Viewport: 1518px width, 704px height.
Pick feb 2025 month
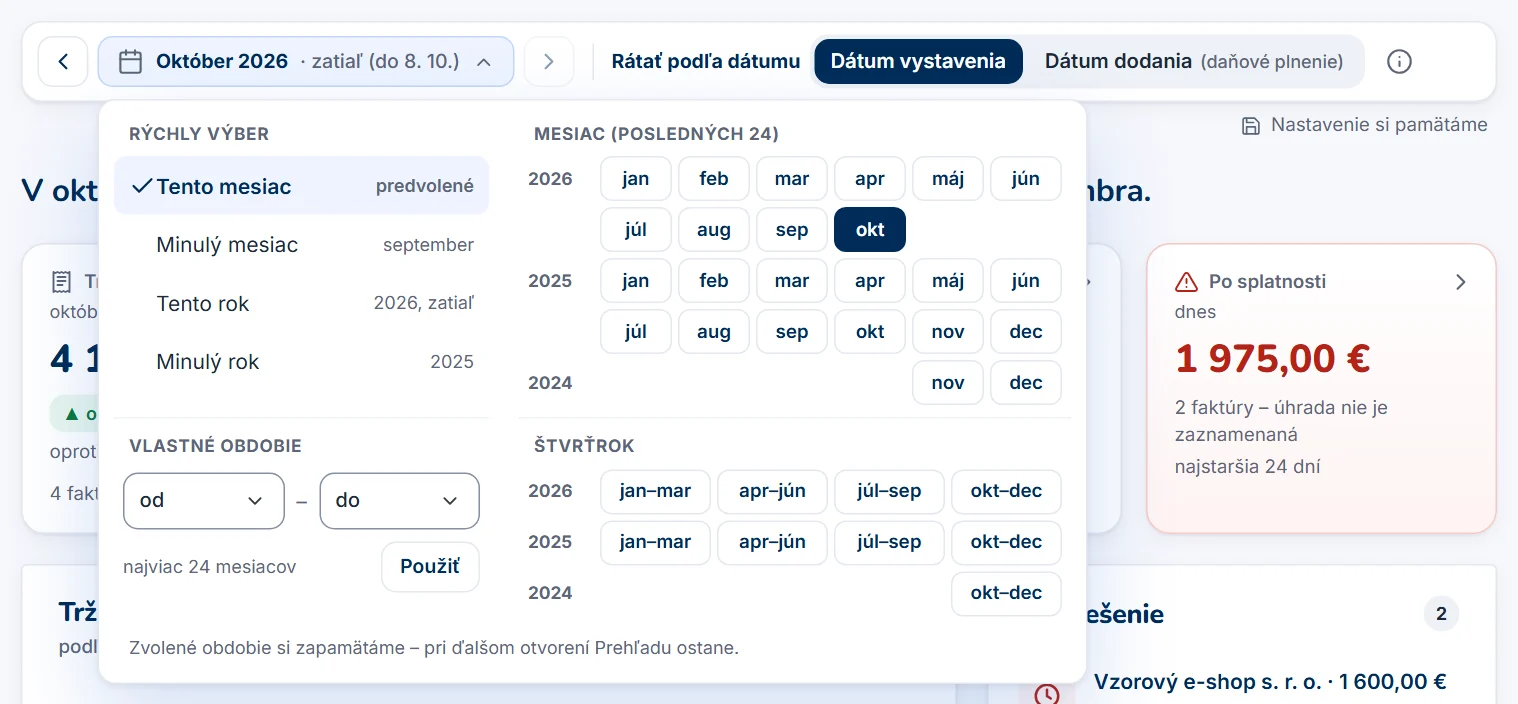714,281
